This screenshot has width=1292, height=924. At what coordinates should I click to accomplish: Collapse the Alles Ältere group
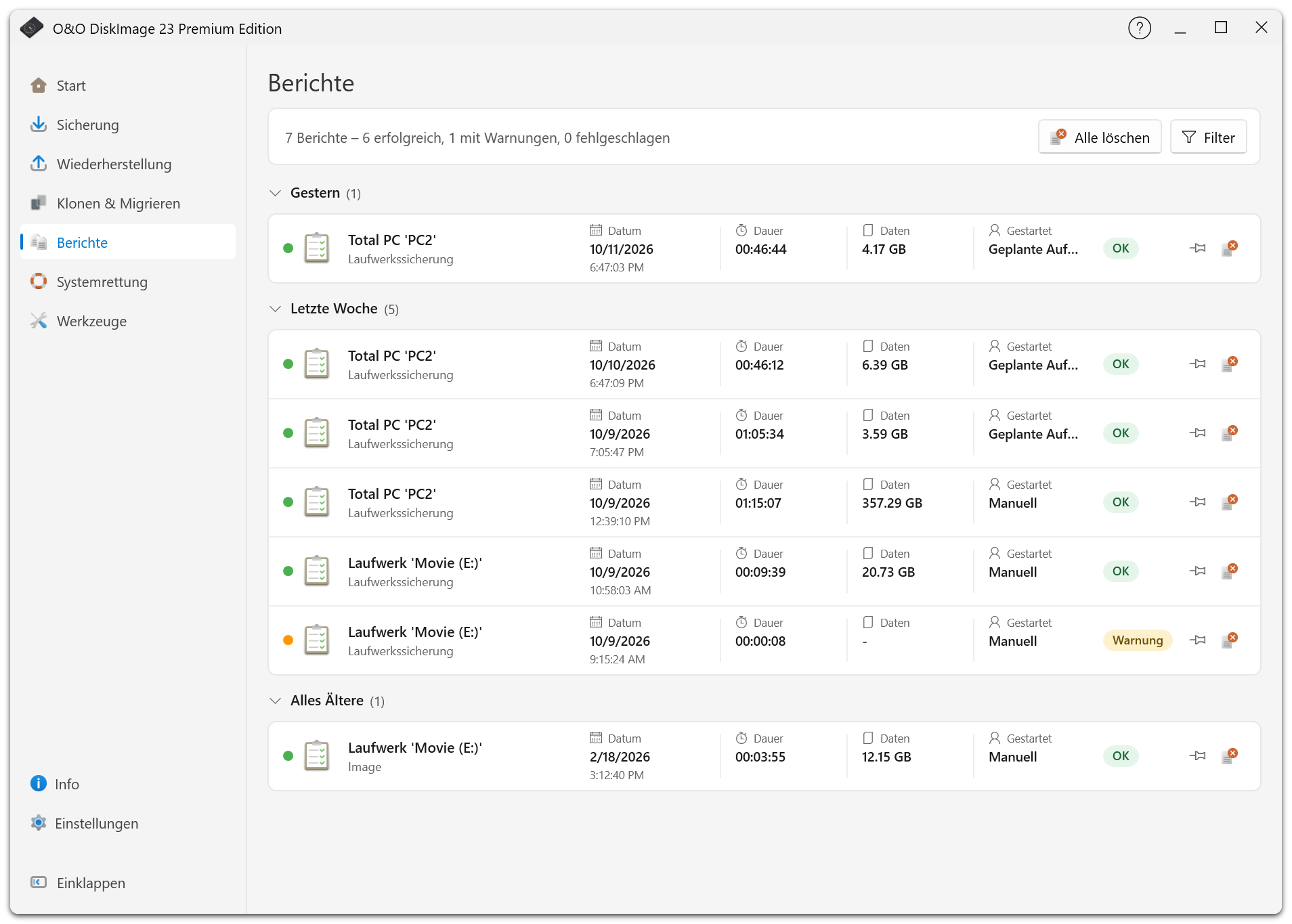point(275,701)
